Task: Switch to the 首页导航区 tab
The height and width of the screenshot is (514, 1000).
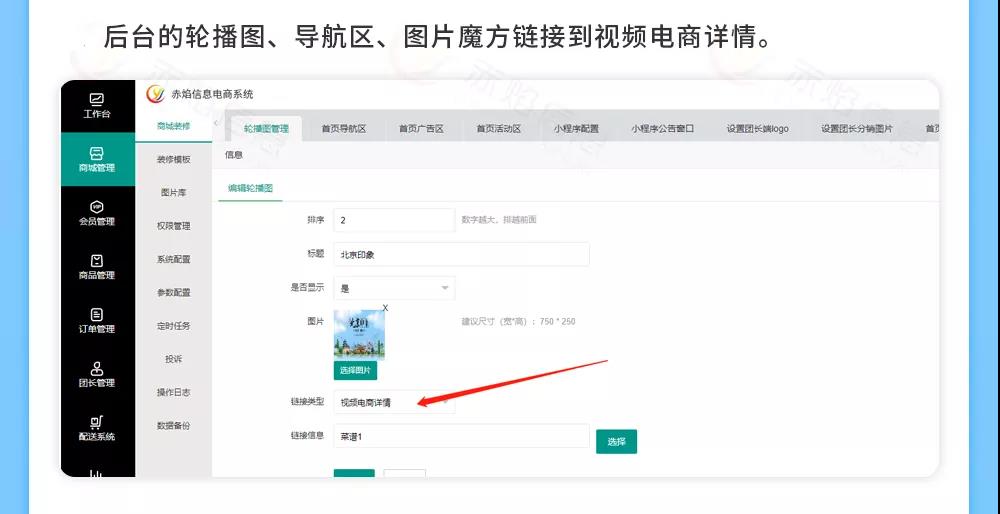Action: click(343, 129)
